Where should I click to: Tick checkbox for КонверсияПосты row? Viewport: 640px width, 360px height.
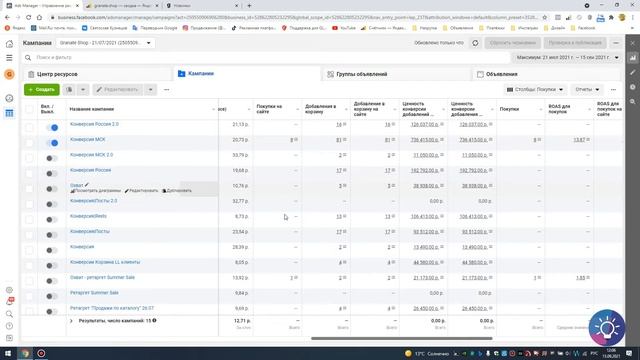pyautogui.click(x=29, y=235)
